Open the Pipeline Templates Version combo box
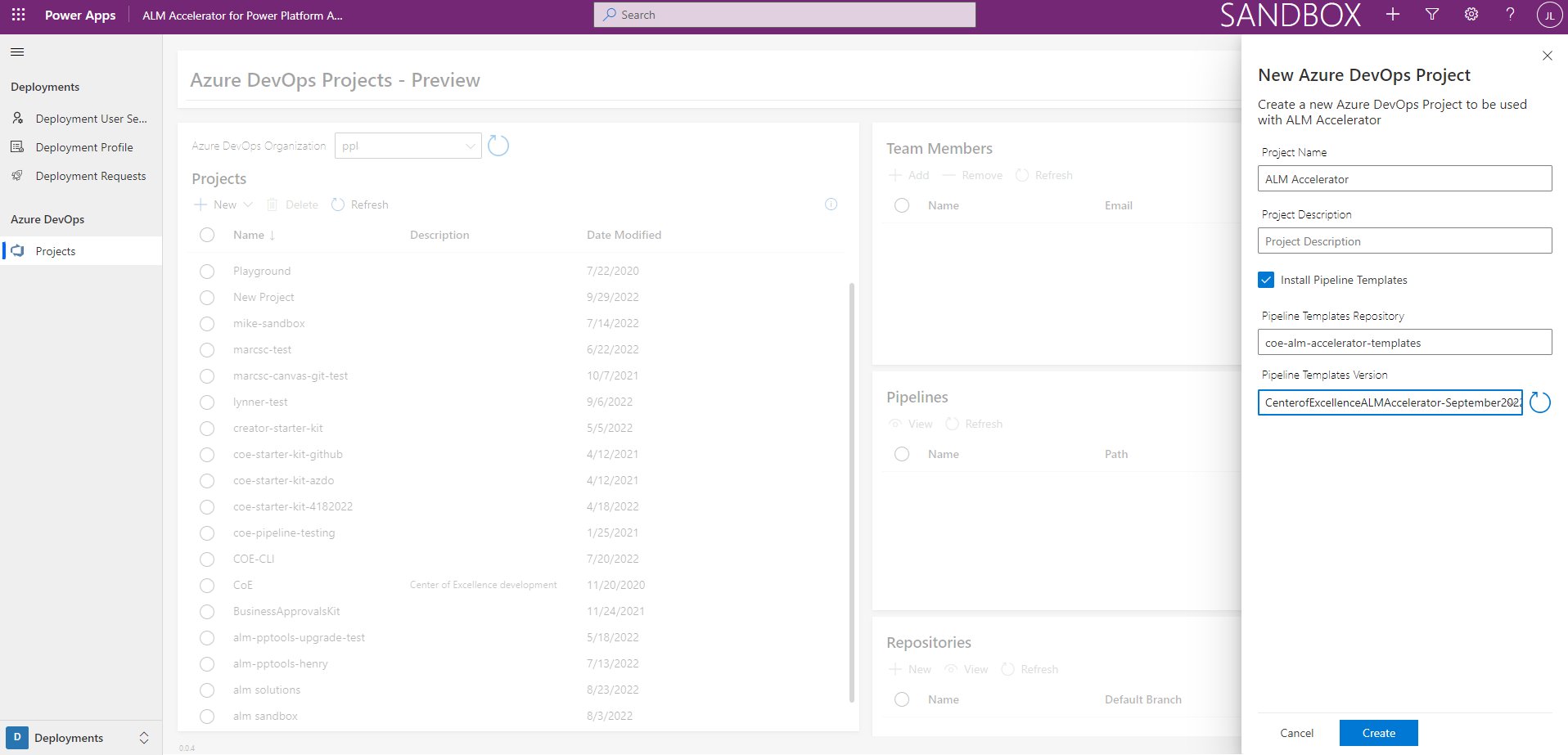The height and width of the screenshot is (755, 1568). click(1390, 402)
